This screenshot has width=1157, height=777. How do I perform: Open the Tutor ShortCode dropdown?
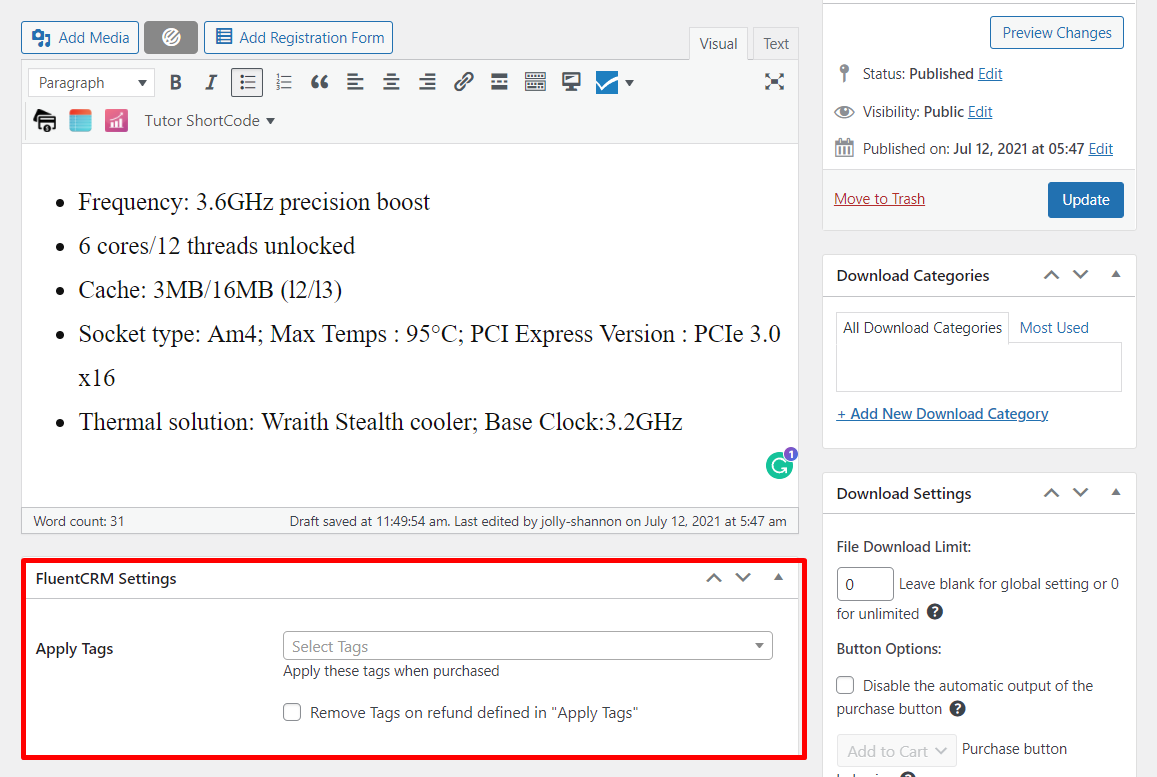click(210, 121)
